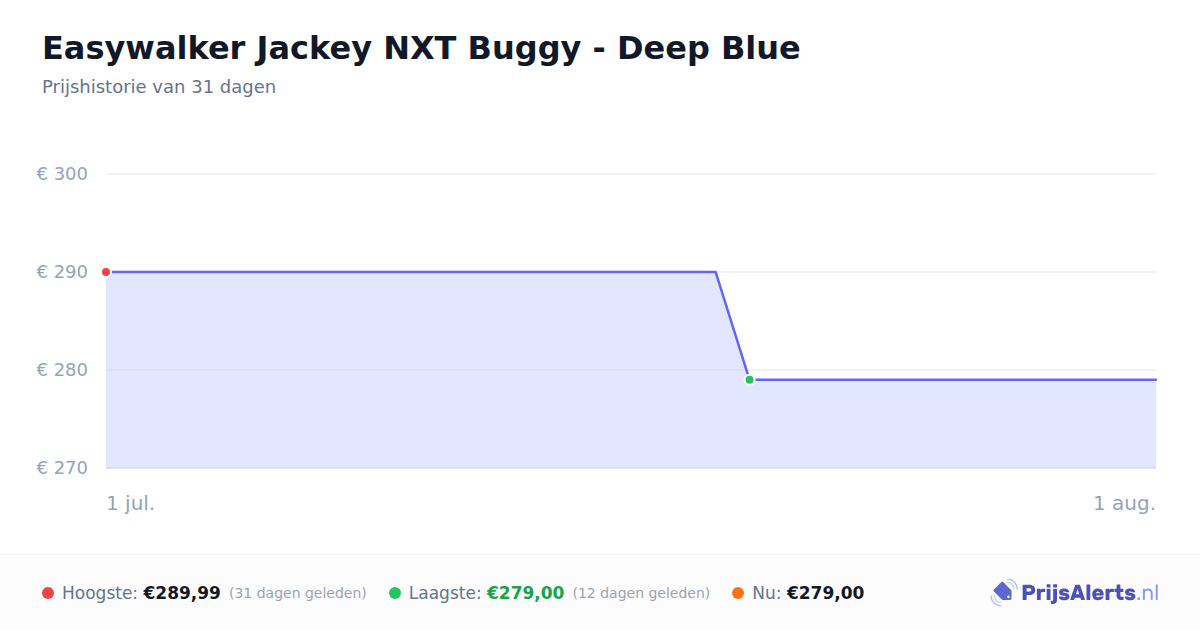The image size is (1200, 630).
Task: Click the green lowest-price dot on the chart
Action: click(749, 380)
